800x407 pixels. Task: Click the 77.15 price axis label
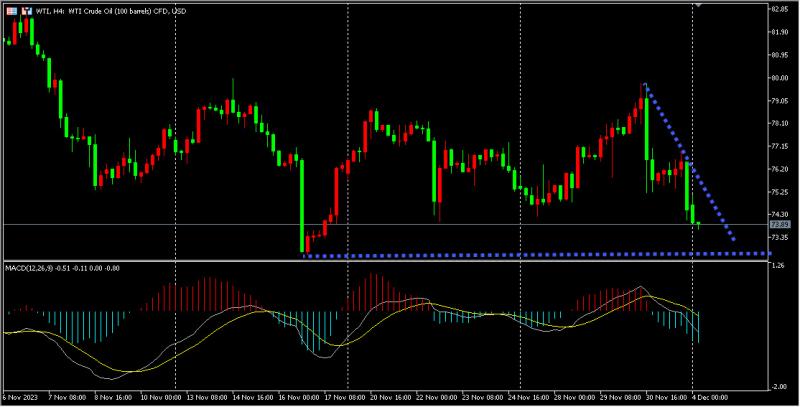coord(780,146)
